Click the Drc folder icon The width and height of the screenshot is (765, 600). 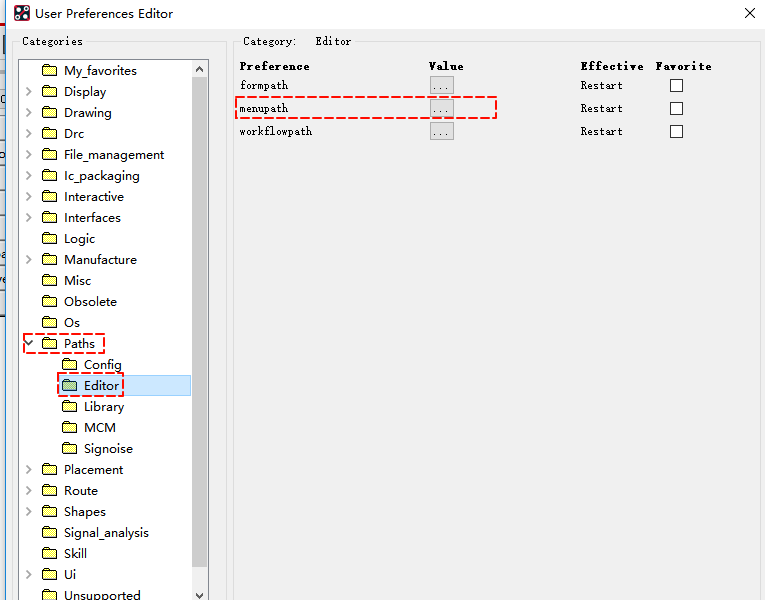click(x=49, y=134)
